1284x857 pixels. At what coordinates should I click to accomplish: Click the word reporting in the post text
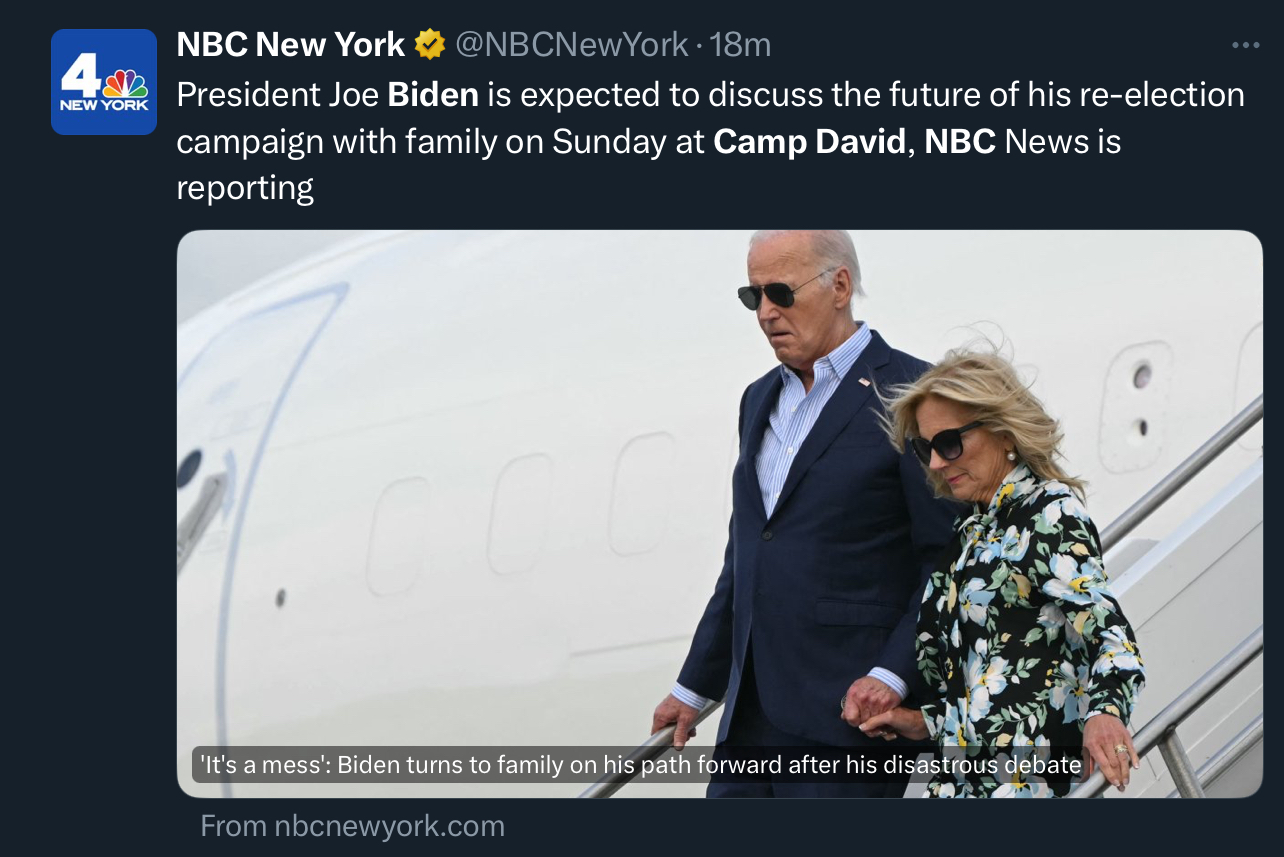pyautogui.click(x=245, y=188)
